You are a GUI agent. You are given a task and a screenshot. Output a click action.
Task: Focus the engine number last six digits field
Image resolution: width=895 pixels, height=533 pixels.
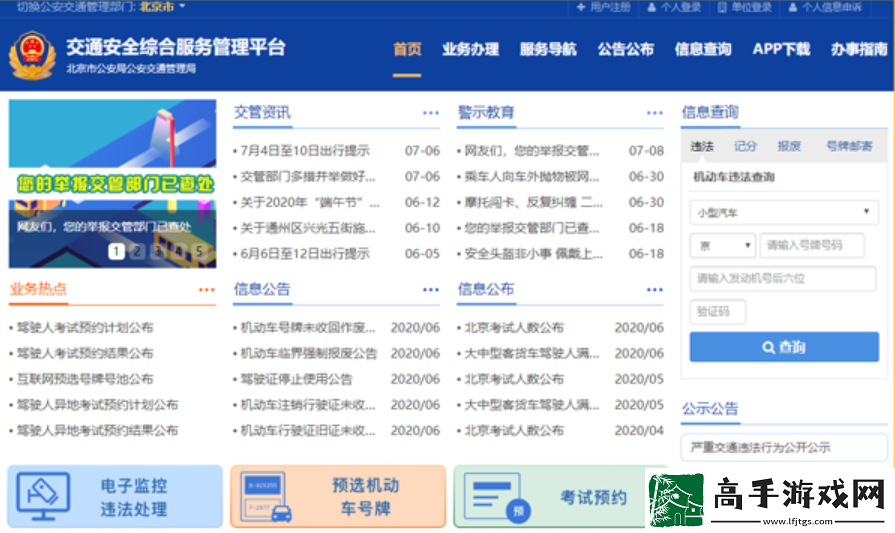(783, 278)
